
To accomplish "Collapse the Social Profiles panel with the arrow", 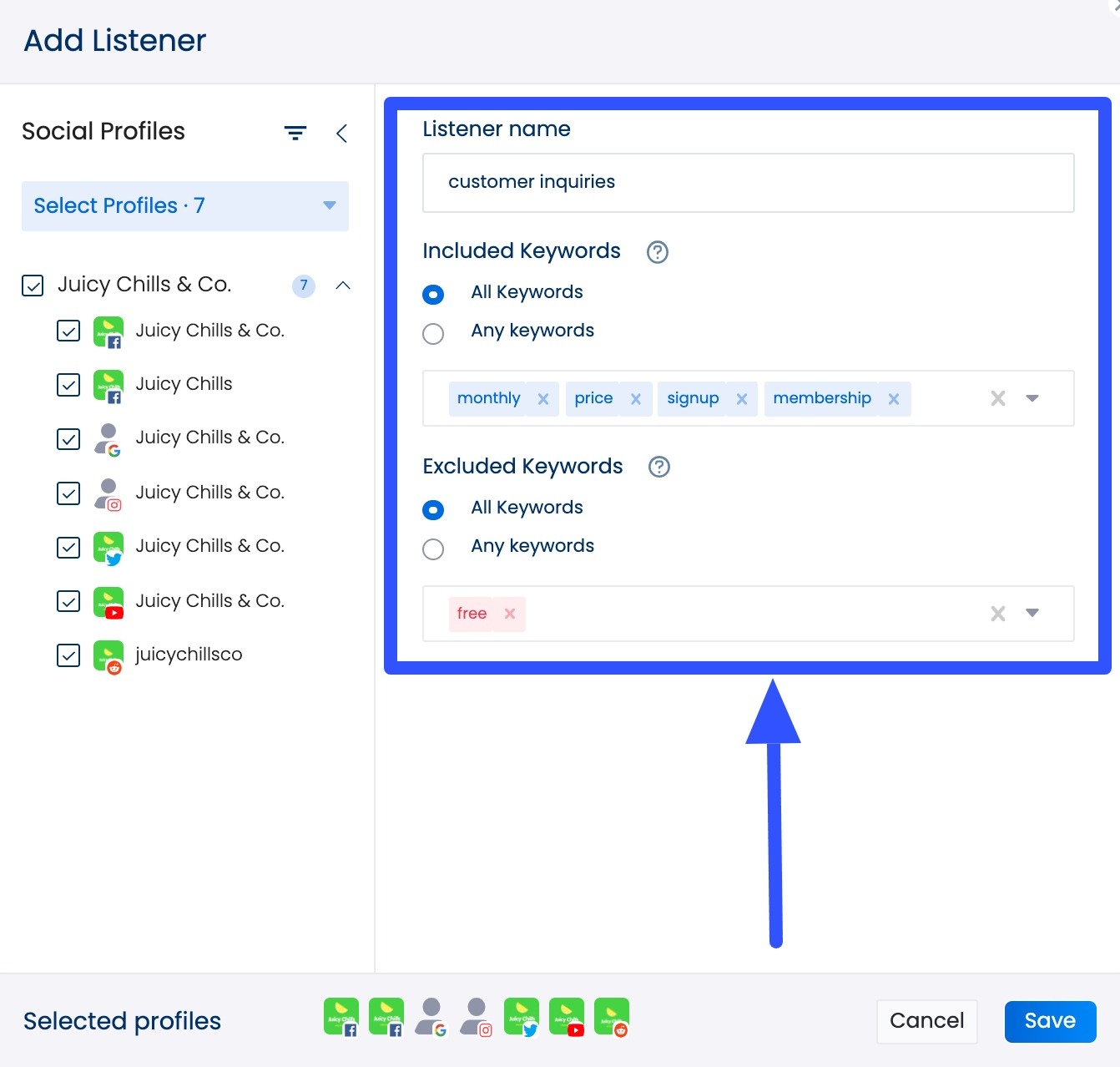I will pos(341,134).
